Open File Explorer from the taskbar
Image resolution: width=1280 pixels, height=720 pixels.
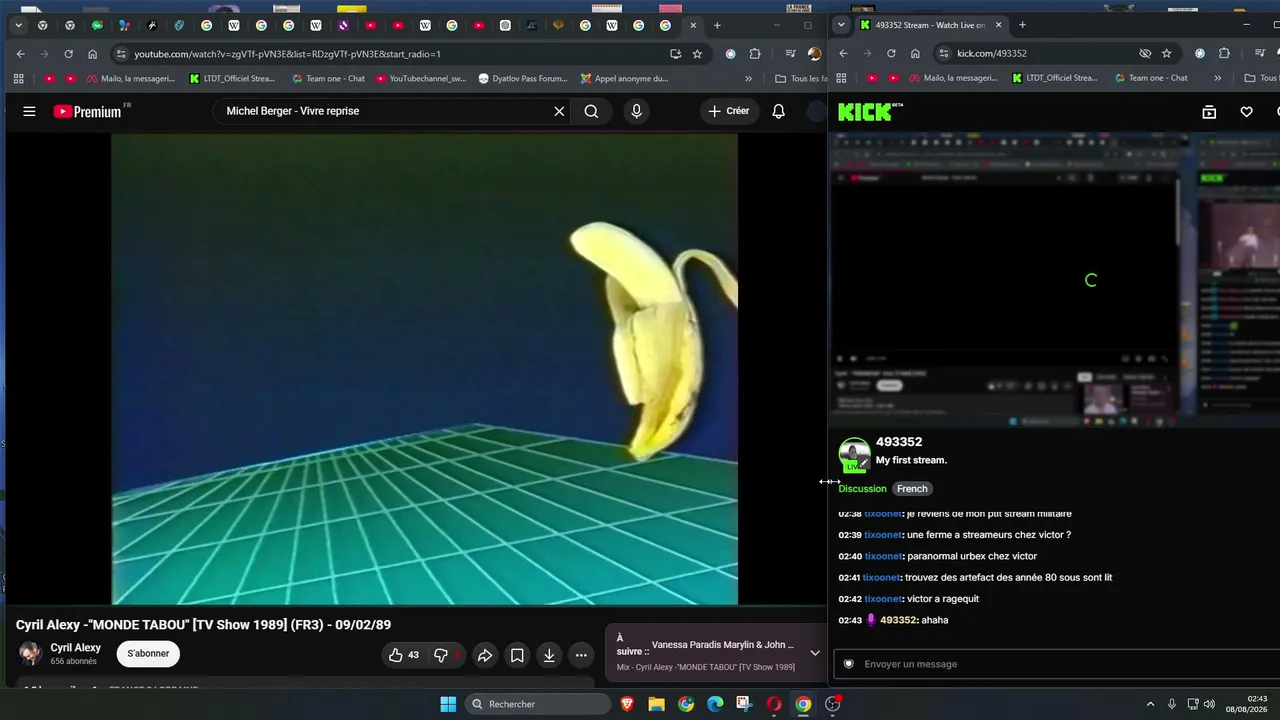(x=656, y=704)
